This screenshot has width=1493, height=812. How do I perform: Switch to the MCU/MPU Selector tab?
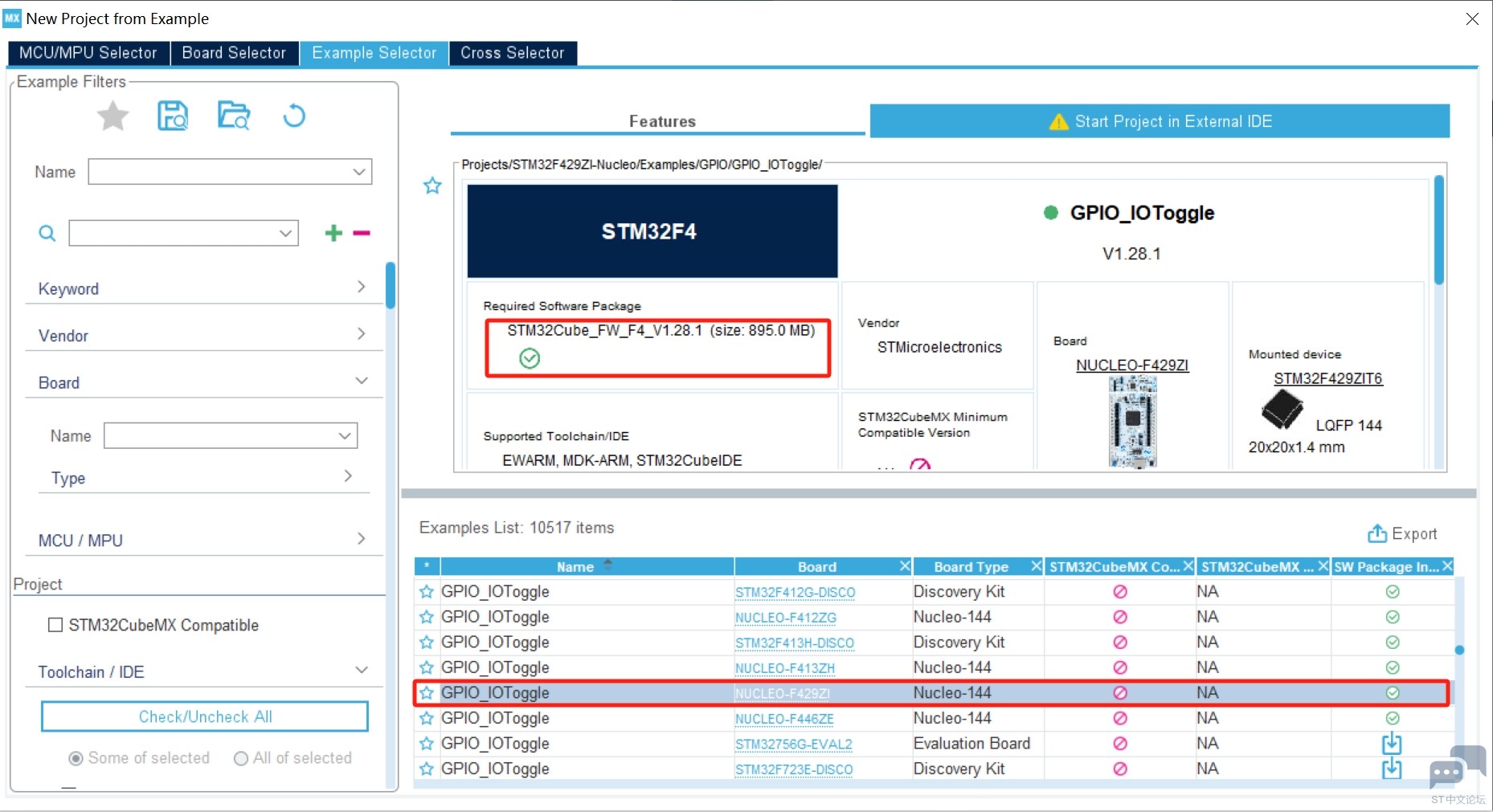pyautogui.click(x=88, y=53)
